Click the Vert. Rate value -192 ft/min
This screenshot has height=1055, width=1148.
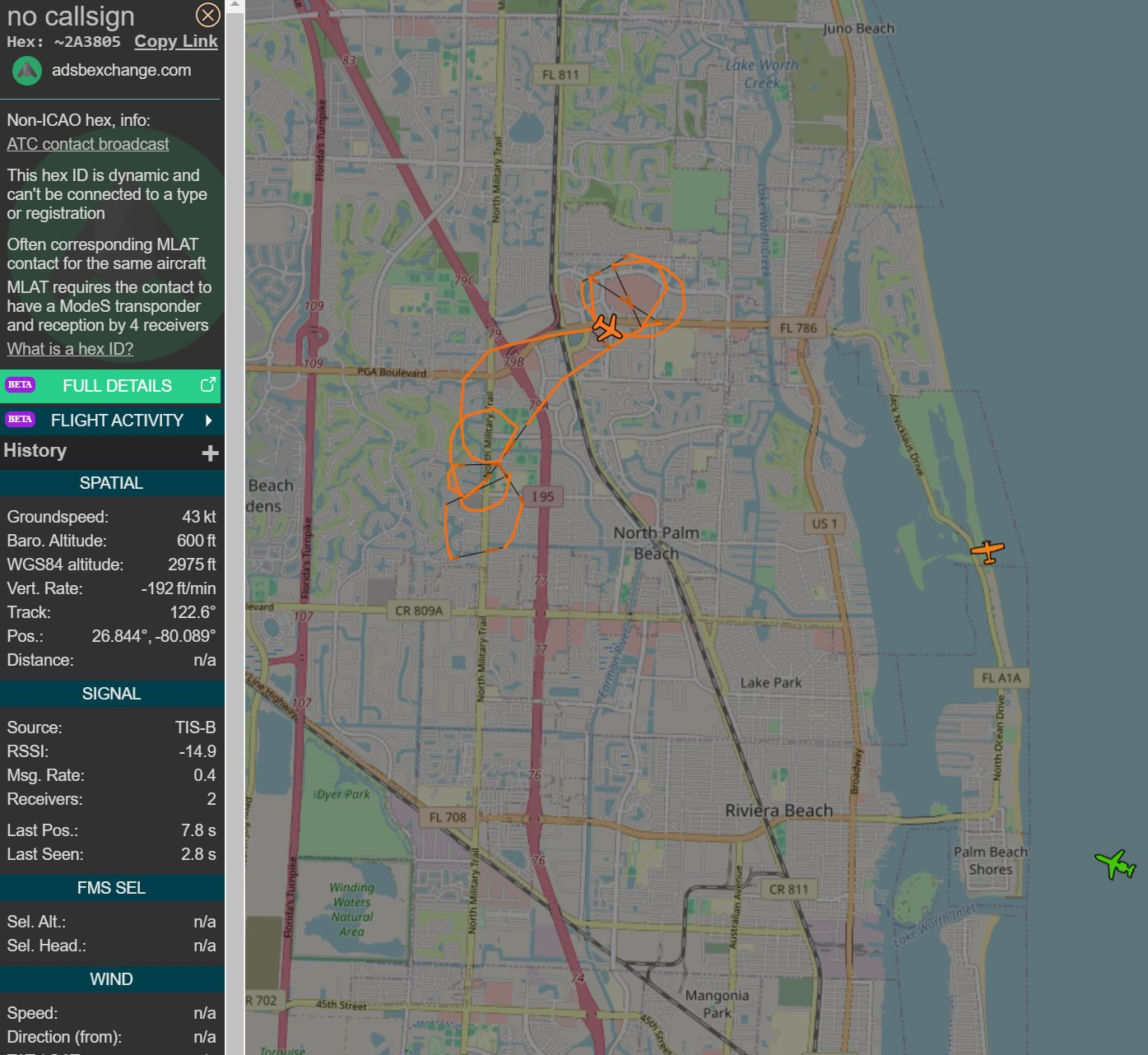pyautogui.click(x=179, y=588)
